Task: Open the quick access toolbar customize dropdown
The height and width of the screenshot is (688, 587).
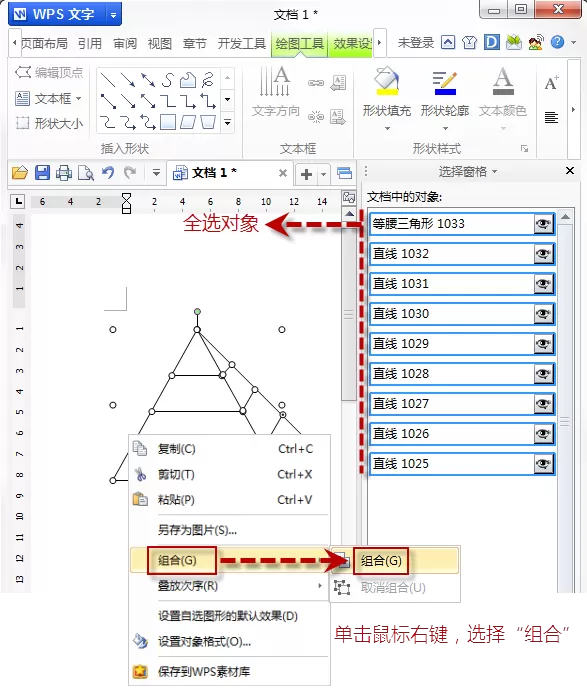Action: click(156, 172)
